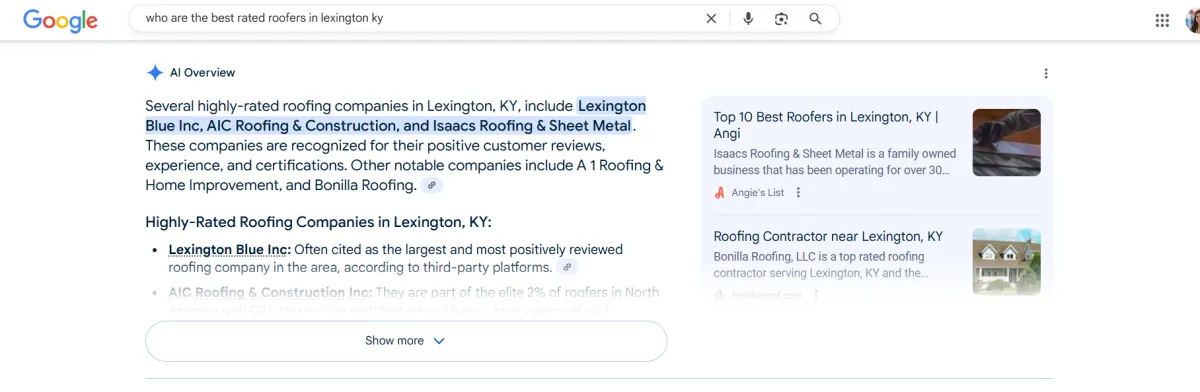Click the magnifying glass search icon
The width and height of the screenshot is (1200, 392).
815,18
